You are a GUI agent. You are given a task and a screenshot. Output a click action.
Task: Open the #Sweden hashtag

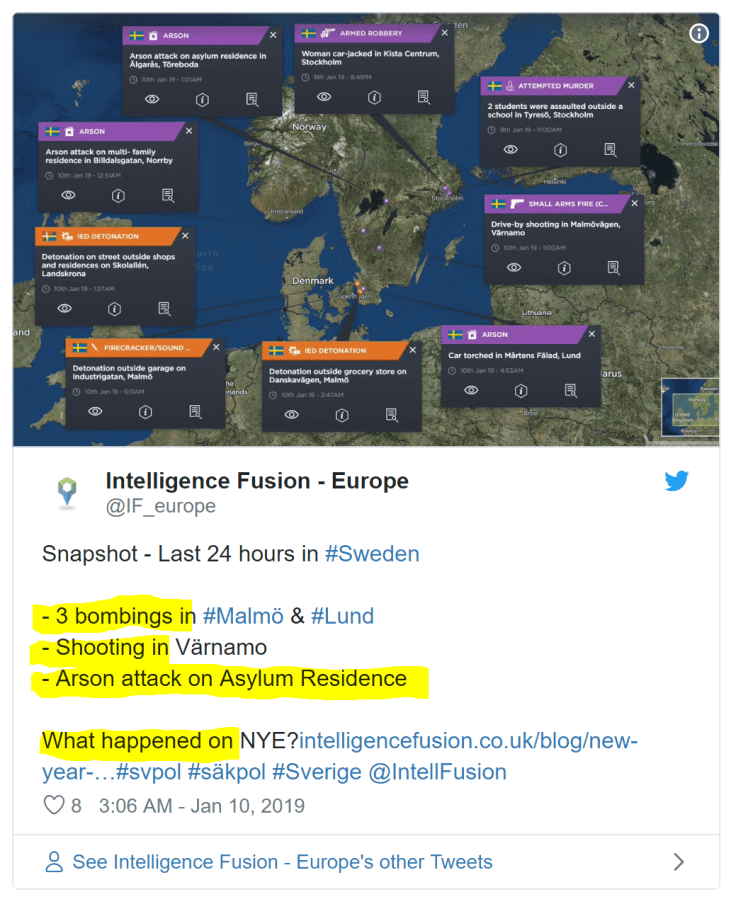tap(372, 554)
